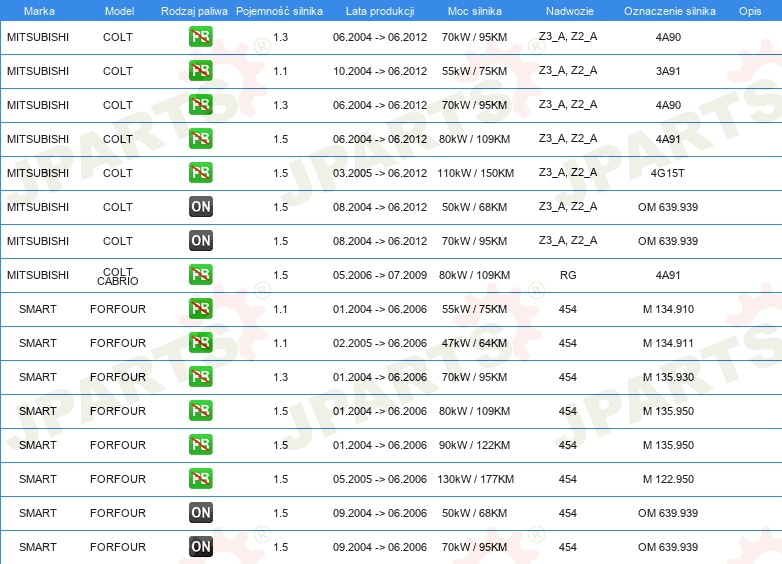The width and height of the screenshot is (782, 564).
Task: Click M 135.950 in the 90kW / 122KM row
Action: pyautogui.click(x=668, y=445)
